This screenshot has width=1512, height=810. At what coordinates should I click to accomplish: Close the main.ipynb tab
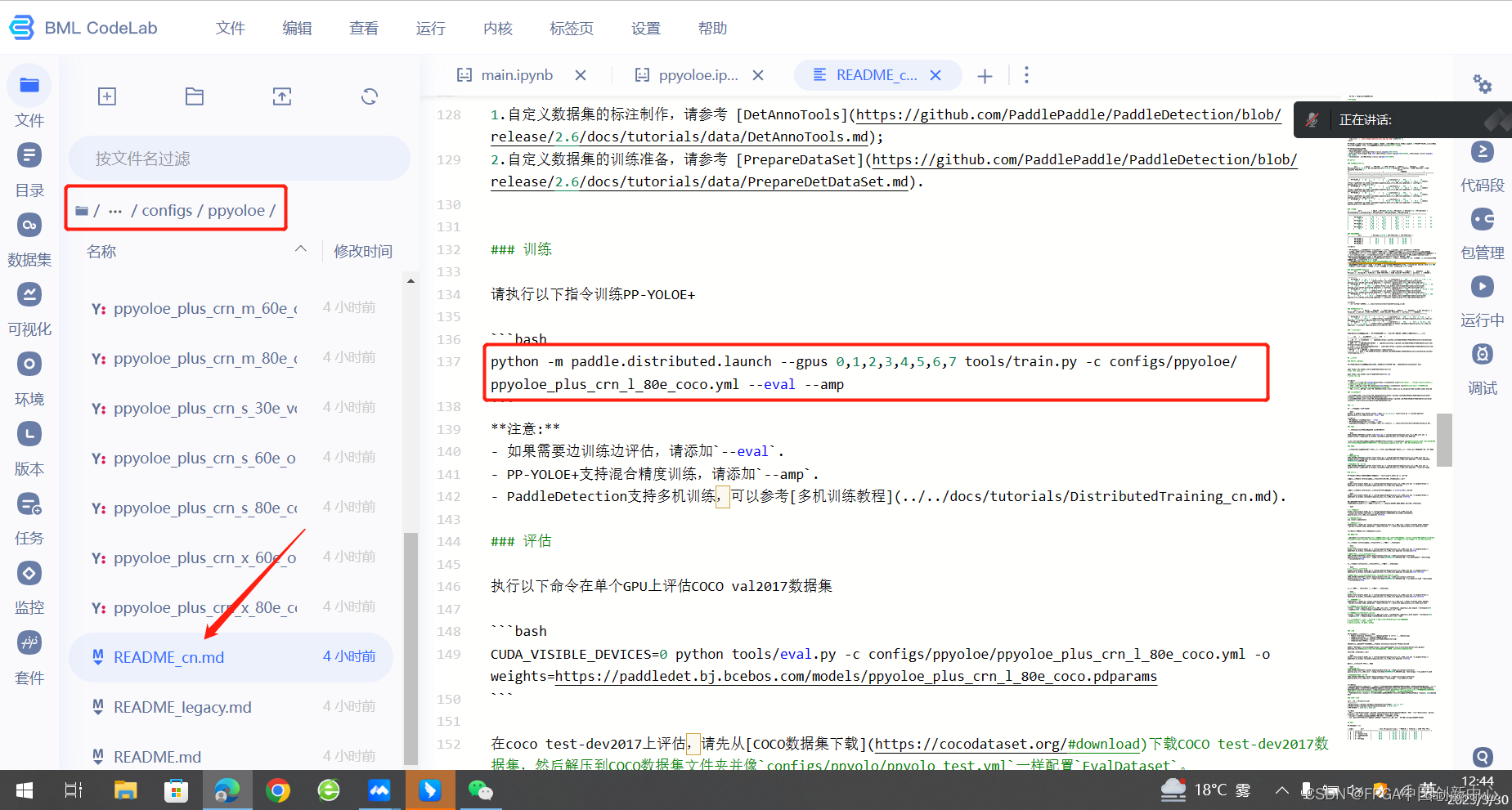click(581, 75)
